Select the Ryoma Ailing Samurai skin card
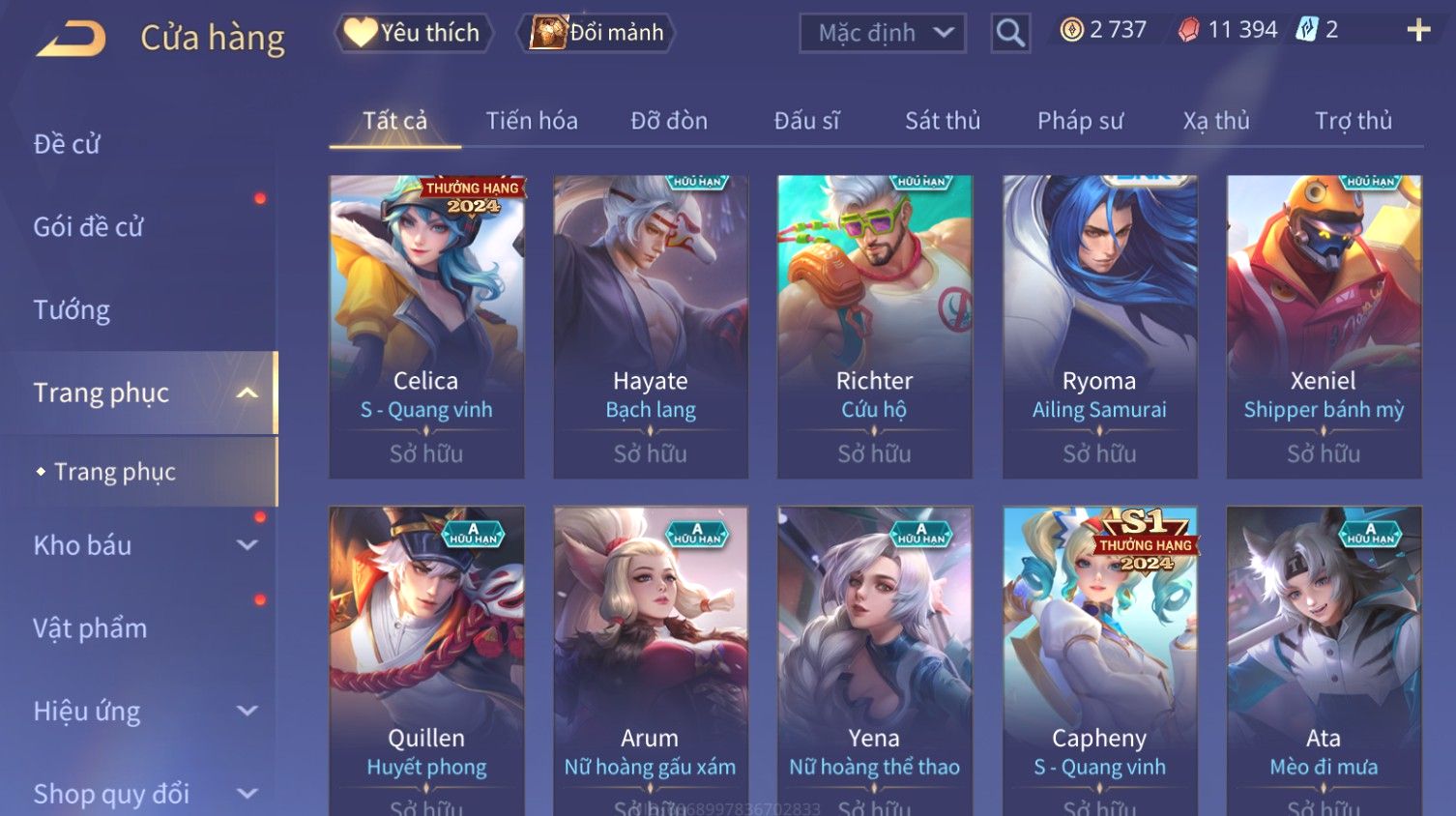Screen dimensions: 1456x816 (x=1099, y=327)
